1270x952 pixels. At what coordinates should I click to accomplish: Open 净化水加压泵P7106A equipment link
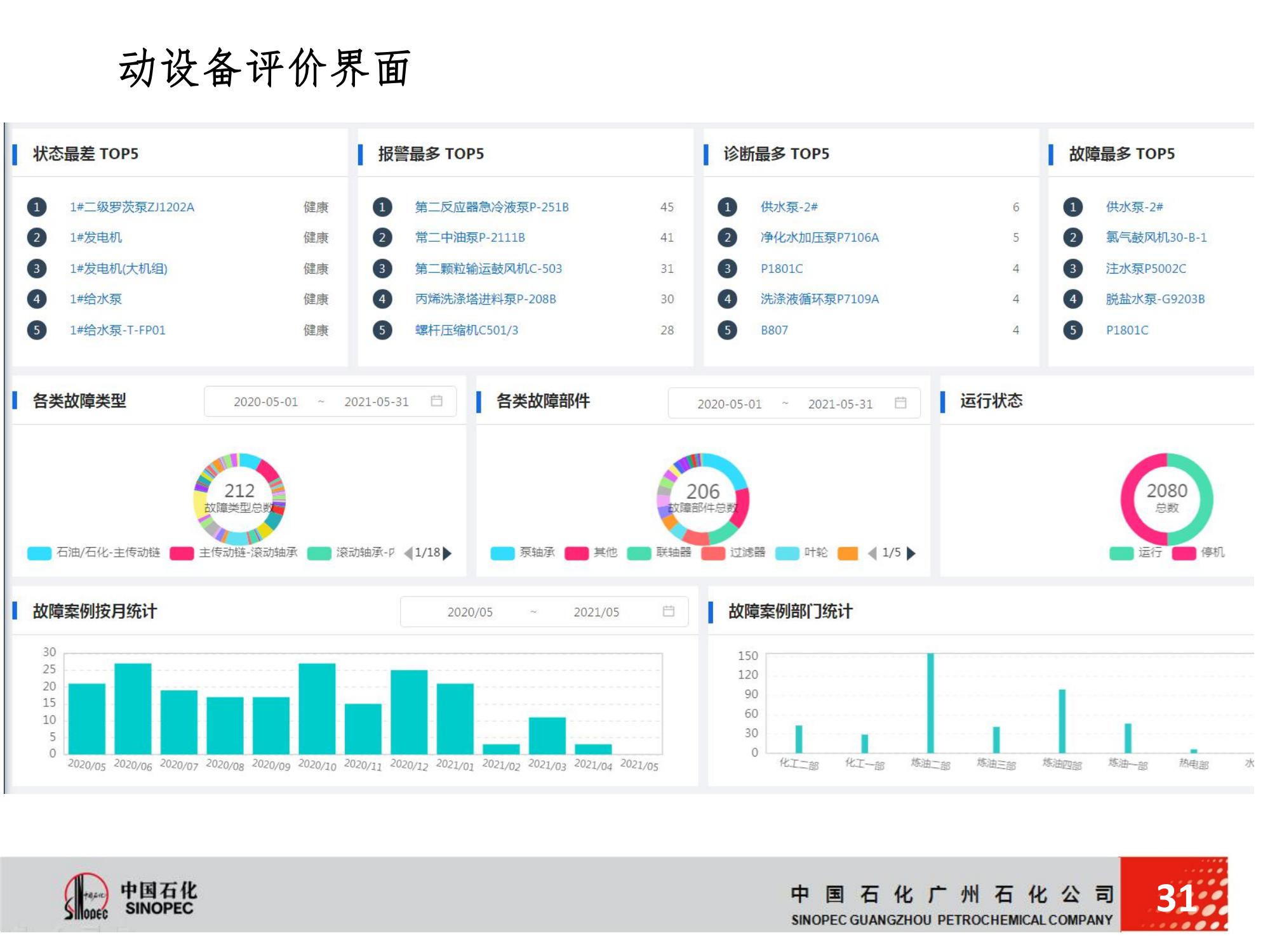pos(819,237)
